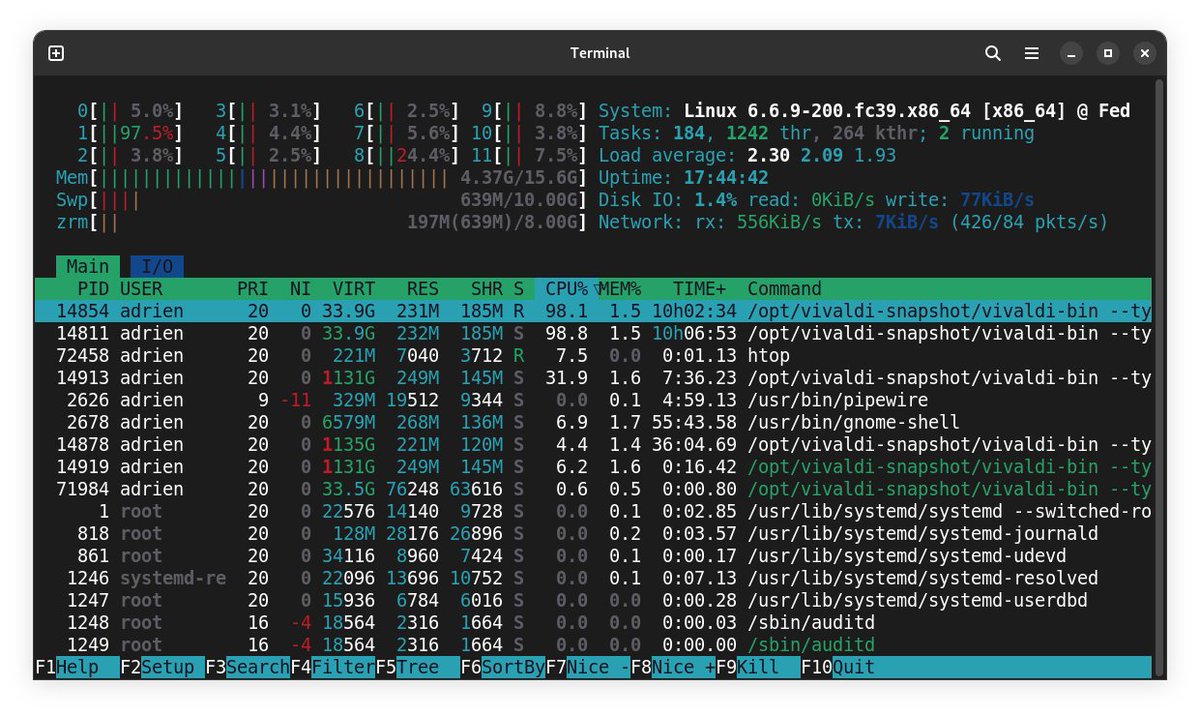
Task: Select the systemd-resolved process row
Action: 593,578
